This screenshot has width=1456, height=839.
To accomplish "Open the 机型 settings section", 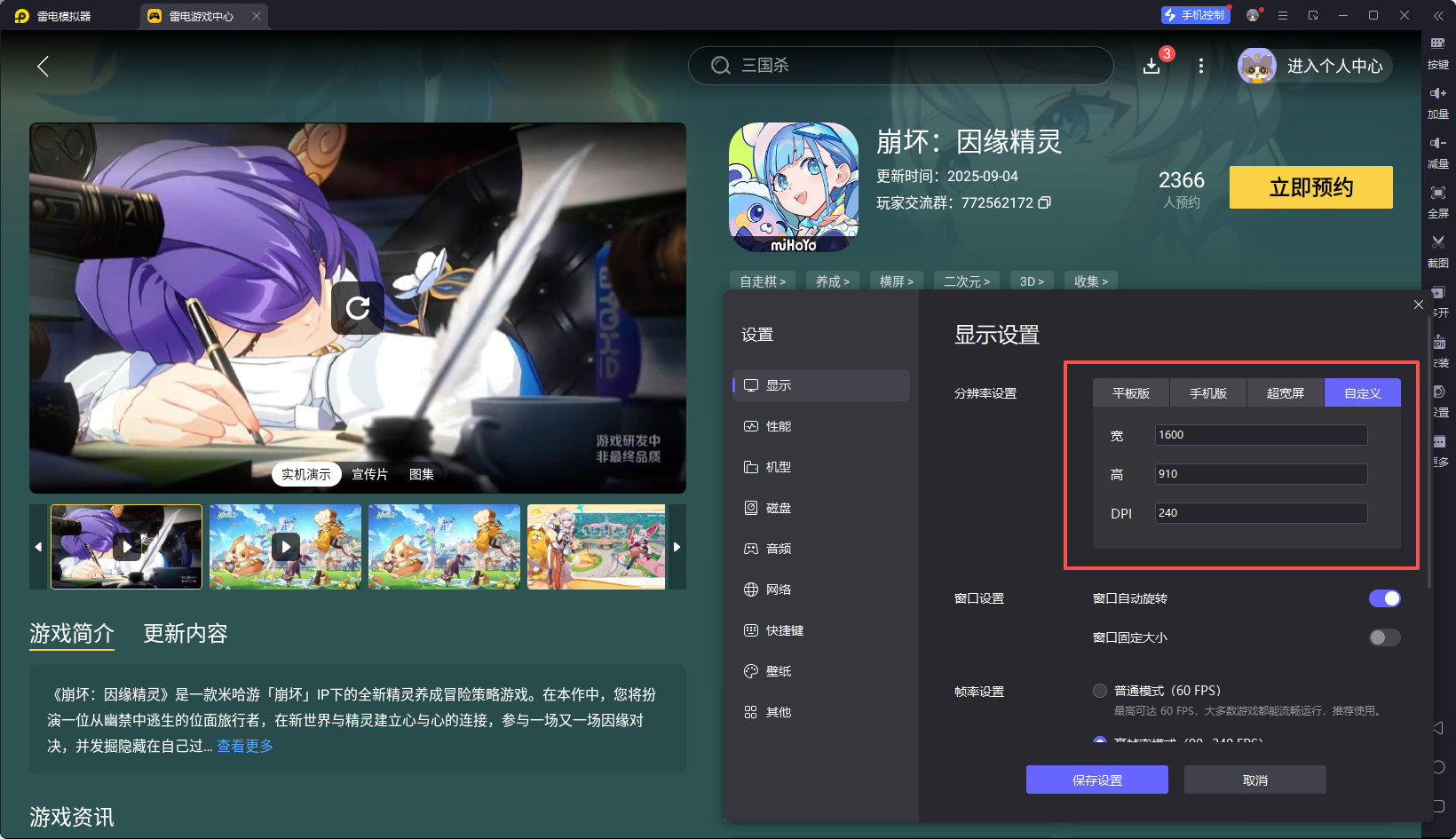I will coord(821,467).
